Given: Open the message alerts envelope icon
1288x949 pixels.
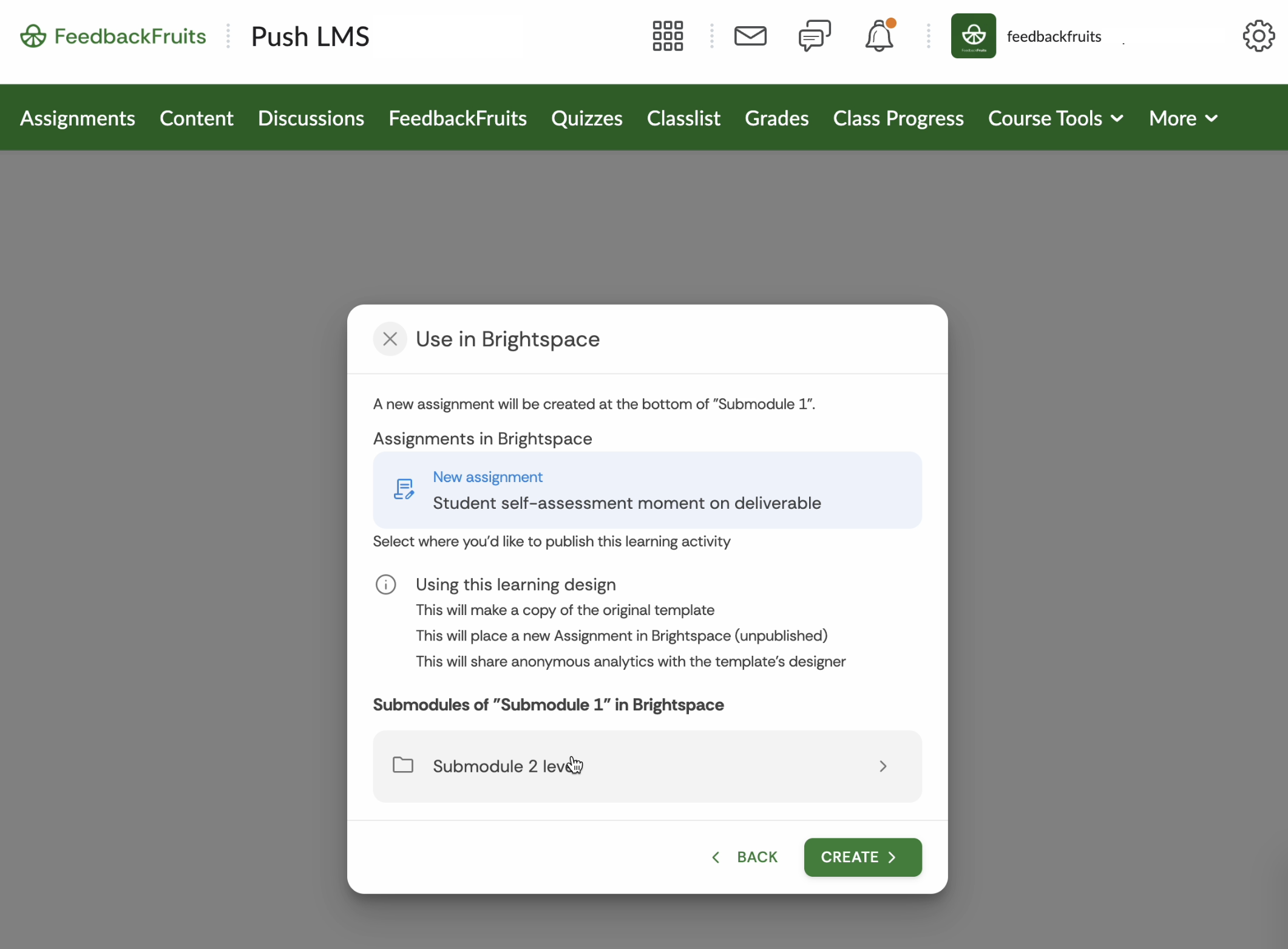Looking at the screenshot, I should (x=750, y=36).
